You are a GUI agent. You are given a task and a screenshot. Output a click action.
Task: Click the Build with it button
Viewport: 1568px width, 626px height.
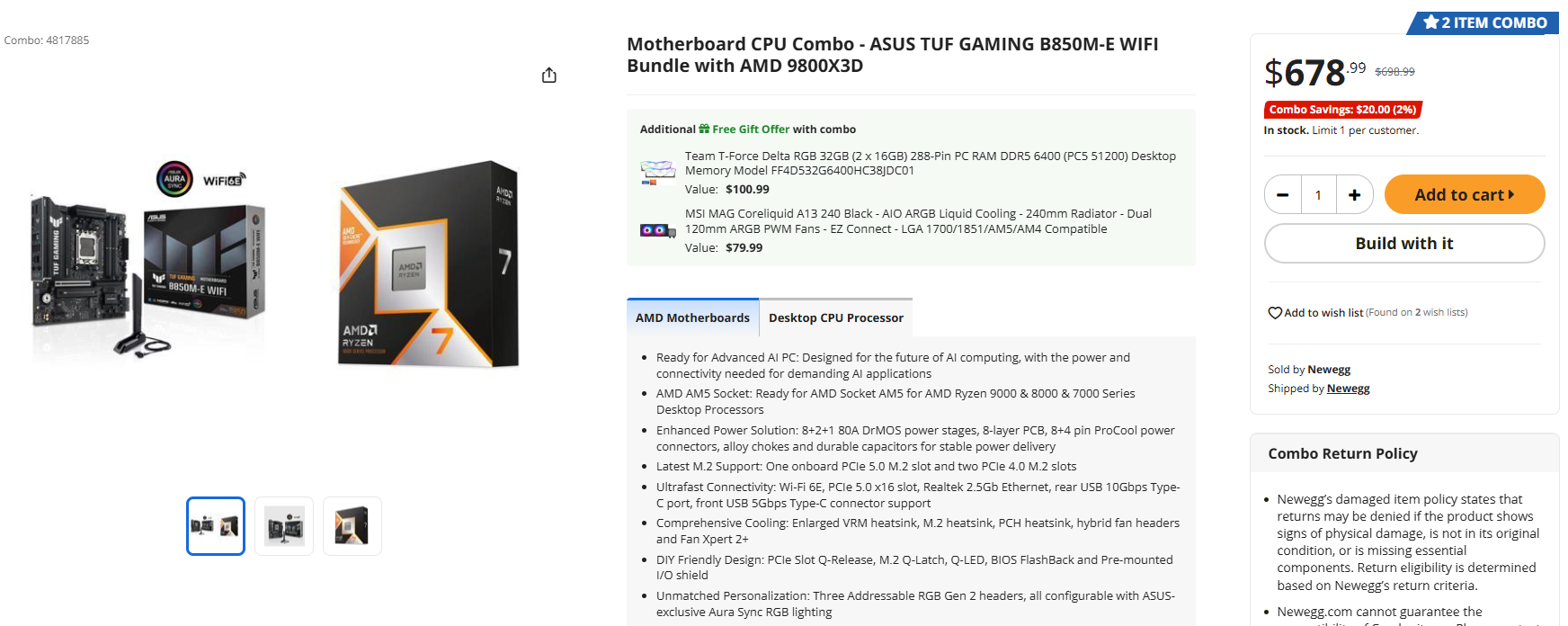tap(1404, 243)
